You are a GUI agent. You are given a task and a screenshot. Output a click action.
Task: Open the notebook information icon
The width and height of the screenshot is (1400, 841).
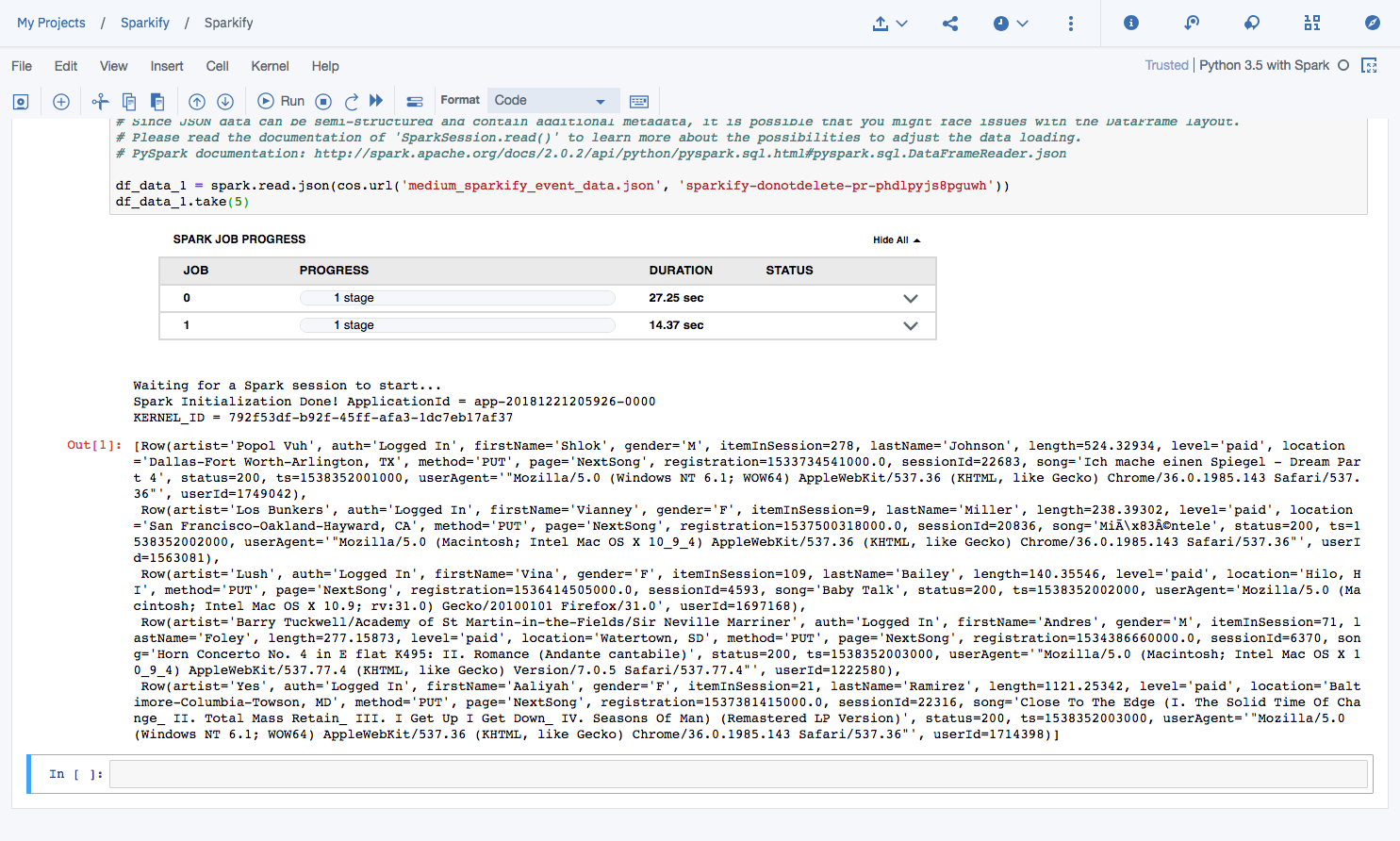[x=1131, y=24]
